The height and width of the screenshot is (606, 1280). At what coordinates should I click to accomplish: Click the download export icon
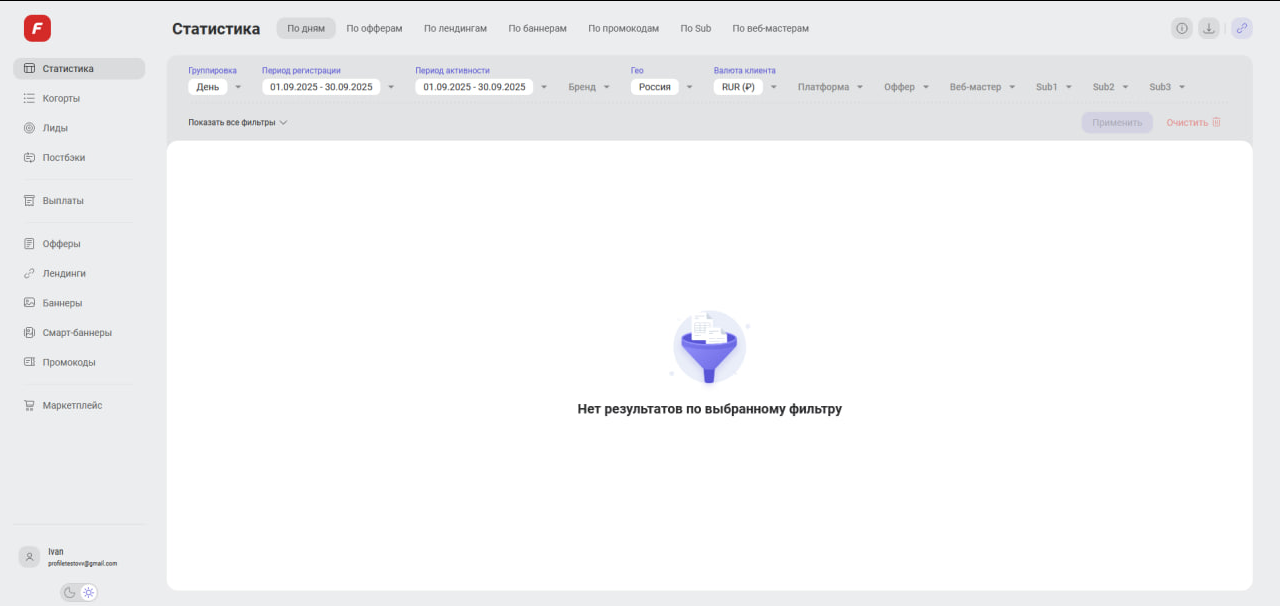(x=1209, y=28)
